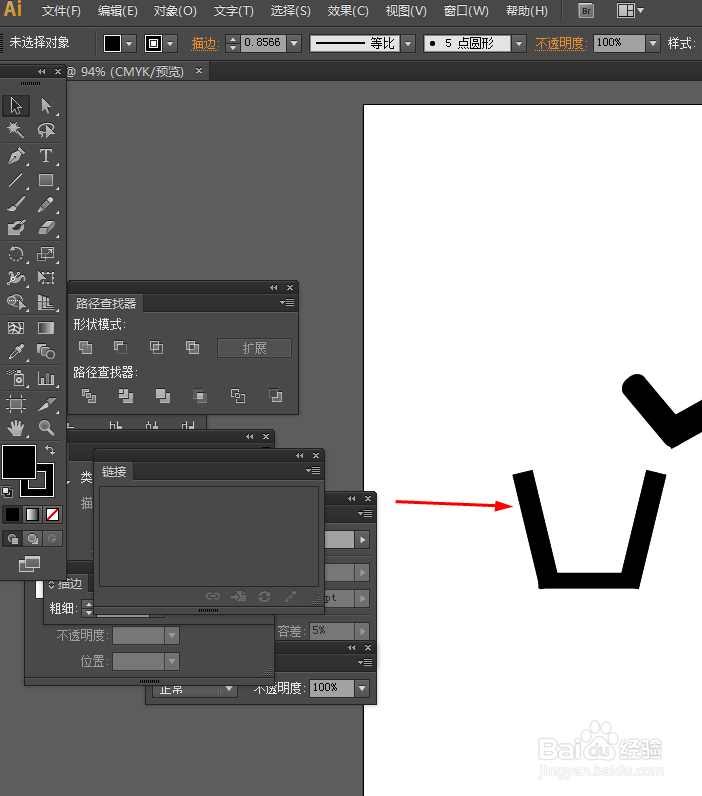Screen dimensions: 702x796
Task: Open fill color dropdown in control bar
Action: pos(129,44)
